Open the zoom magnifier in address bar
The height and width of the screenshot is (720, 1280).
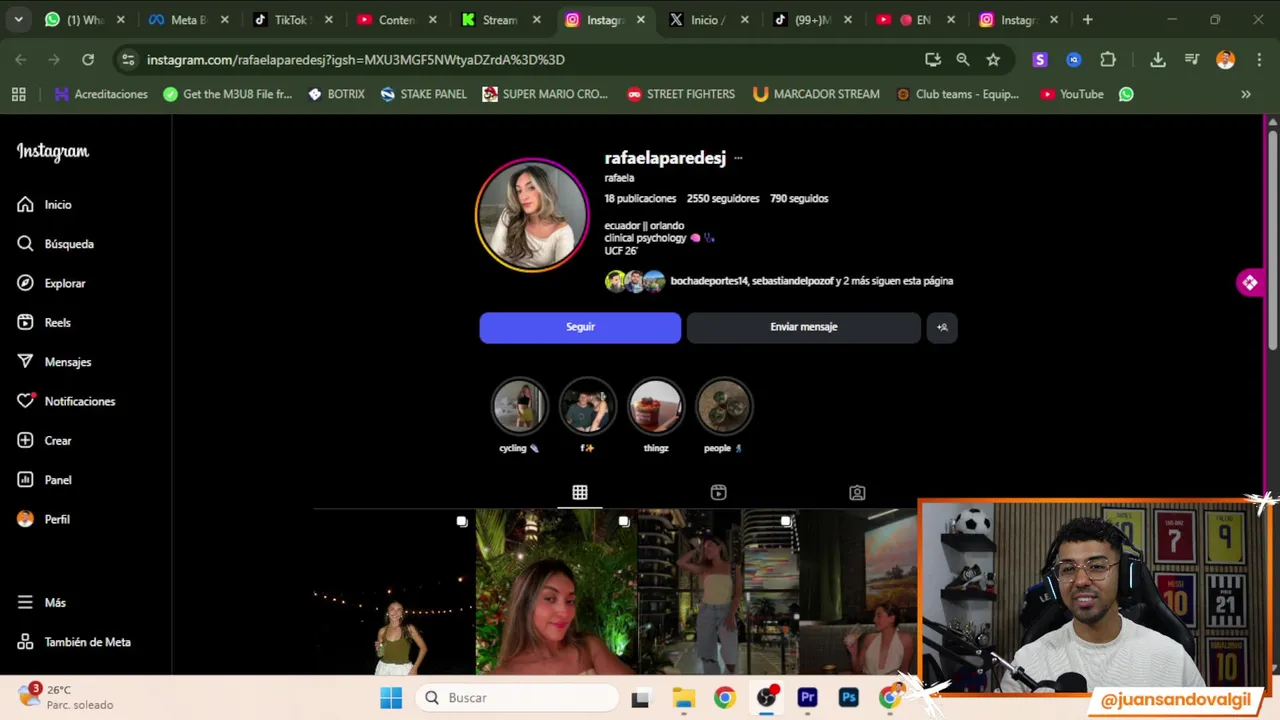(x=962, y=60)
